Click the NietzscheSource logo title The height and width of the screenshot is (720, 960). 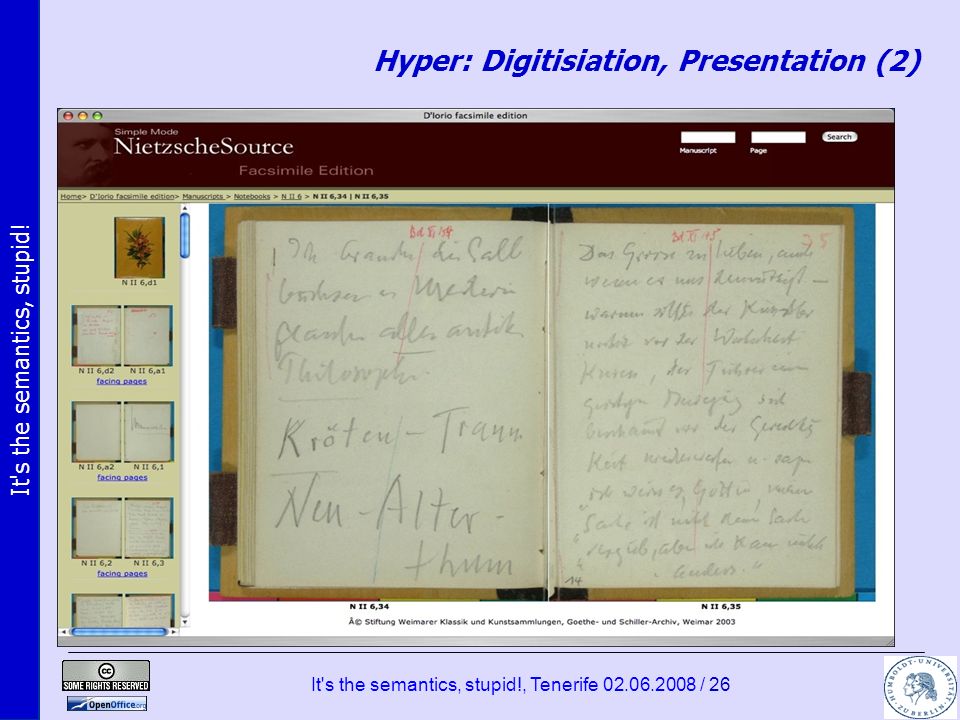204,147
